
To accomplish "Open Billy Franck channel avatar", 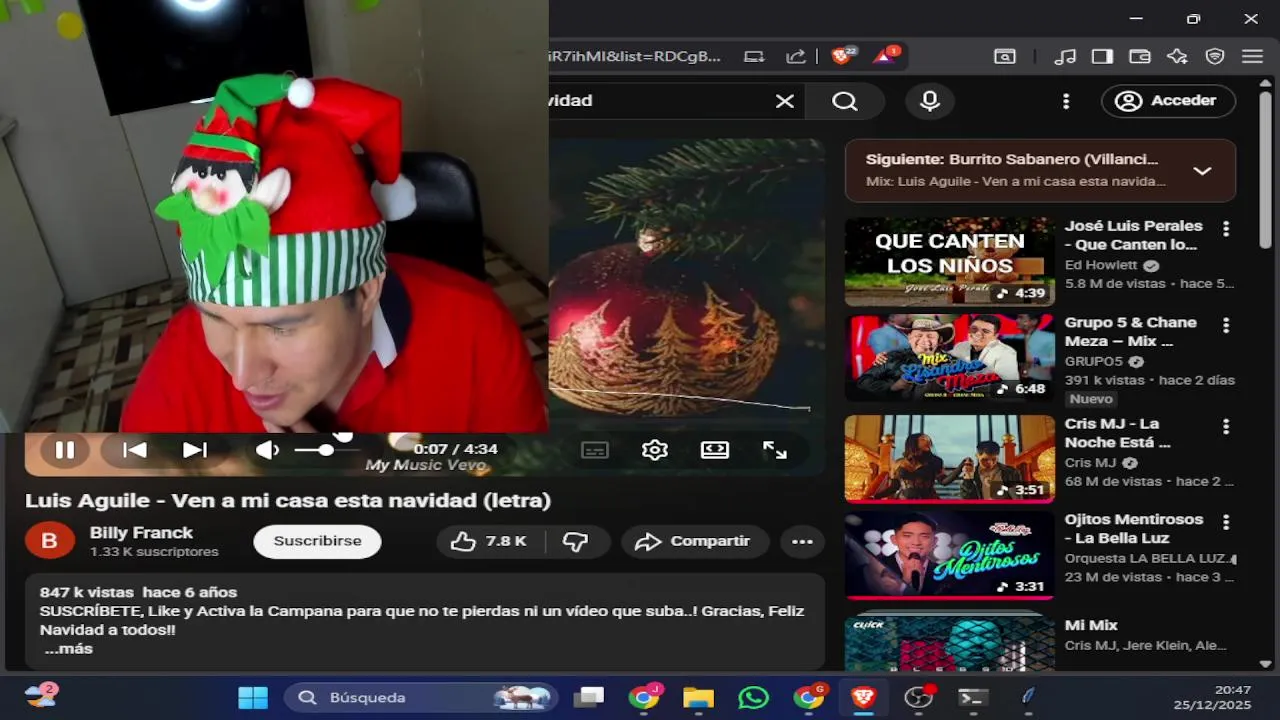I will point(49,541).
